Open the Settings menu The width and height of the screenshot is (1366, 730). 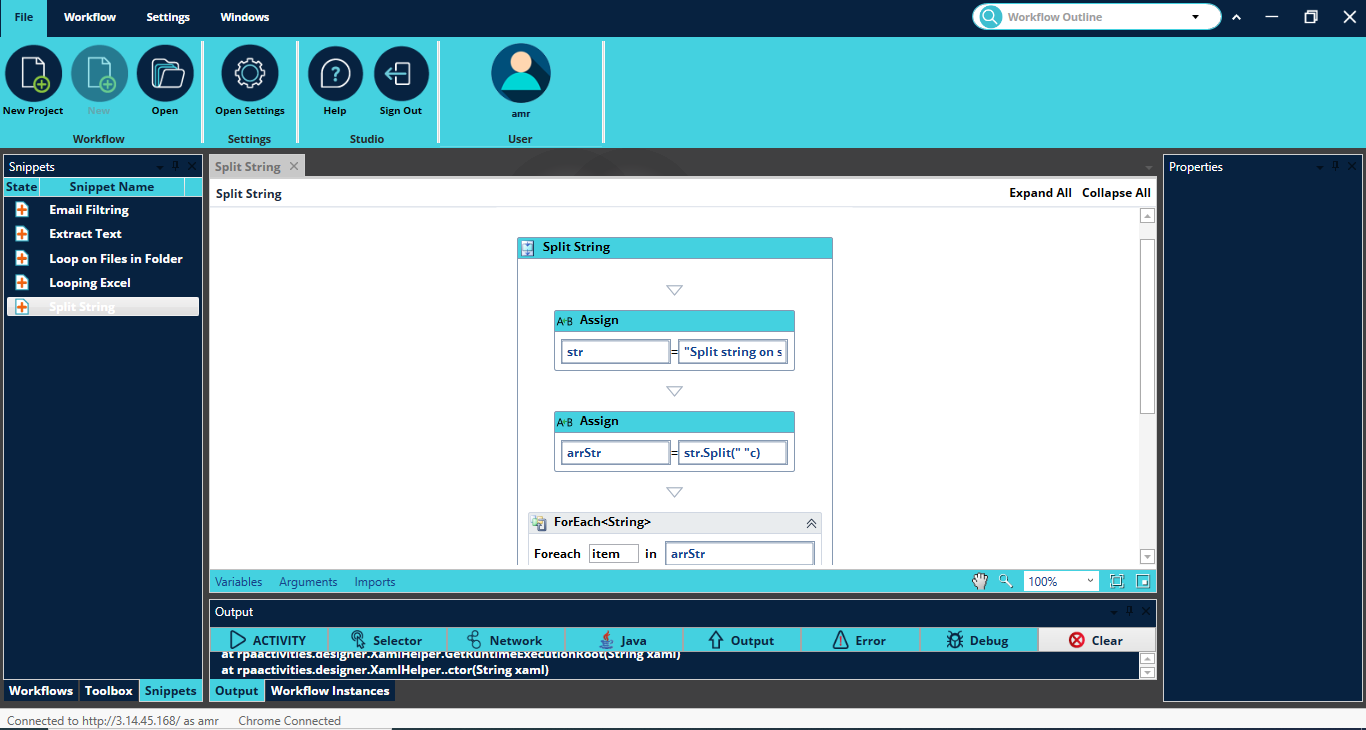[168, 17]
